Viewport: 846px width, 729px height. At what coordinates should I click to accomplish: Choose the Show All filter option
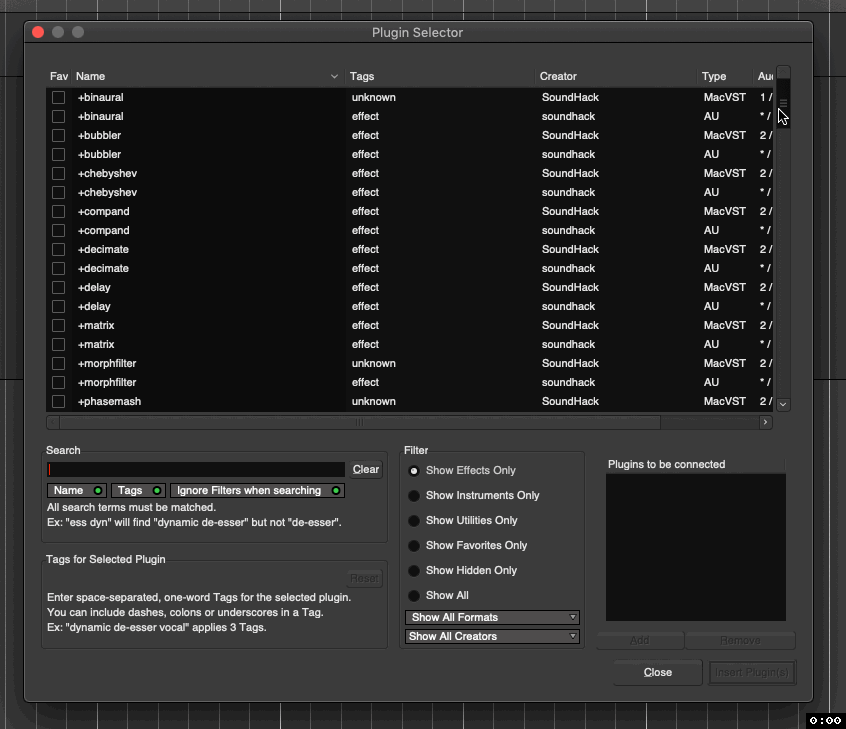click(x=412, y=595)
